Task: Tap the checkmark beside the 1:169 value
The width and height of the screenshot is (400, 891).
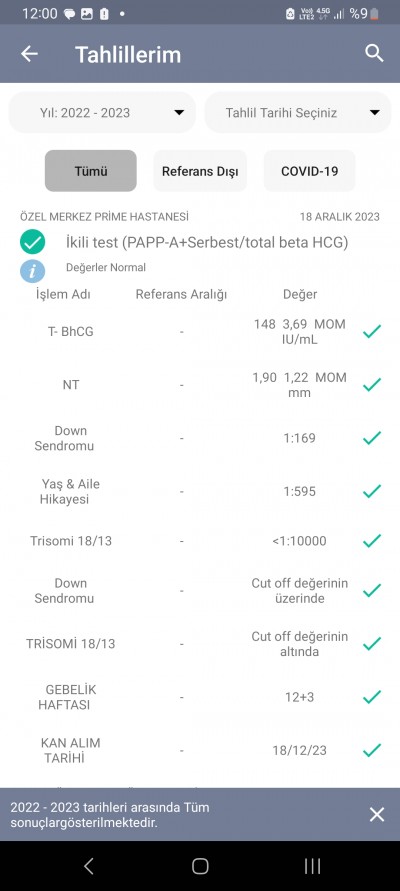Action: [372, 438]
